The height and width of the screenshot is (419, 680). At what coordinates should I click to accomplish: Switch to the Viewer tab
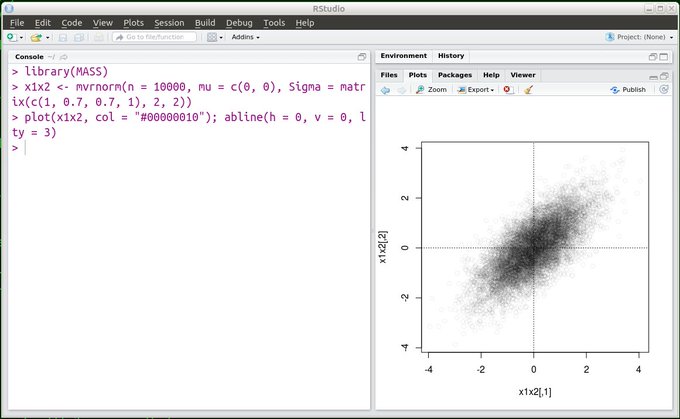pyautogui.click(x=523, y=75)
